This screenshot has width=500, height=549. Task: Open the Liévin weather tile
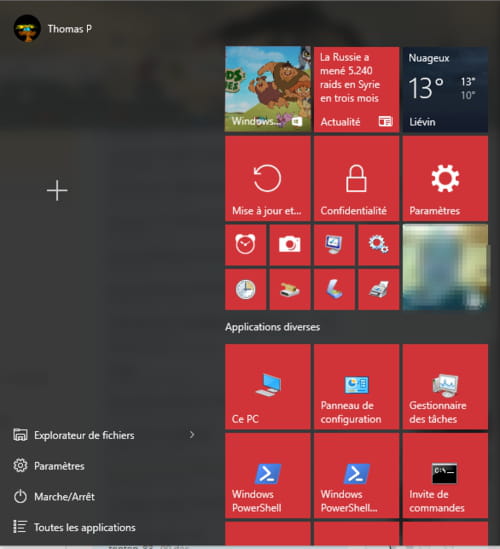(445, 89)
